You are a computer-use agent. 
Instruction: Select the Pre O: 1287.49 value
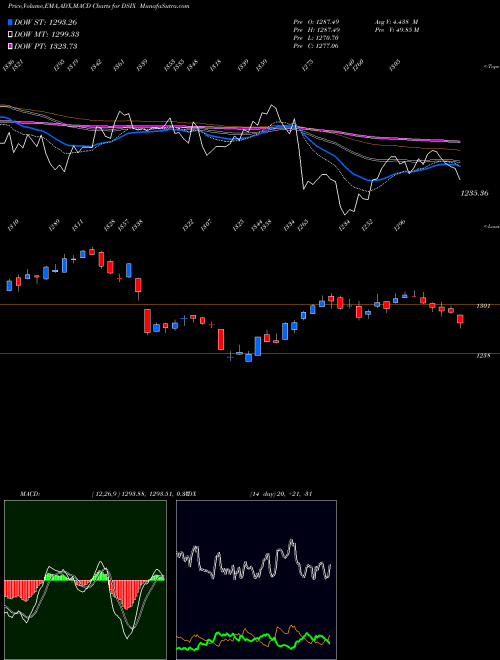(316, 21)
